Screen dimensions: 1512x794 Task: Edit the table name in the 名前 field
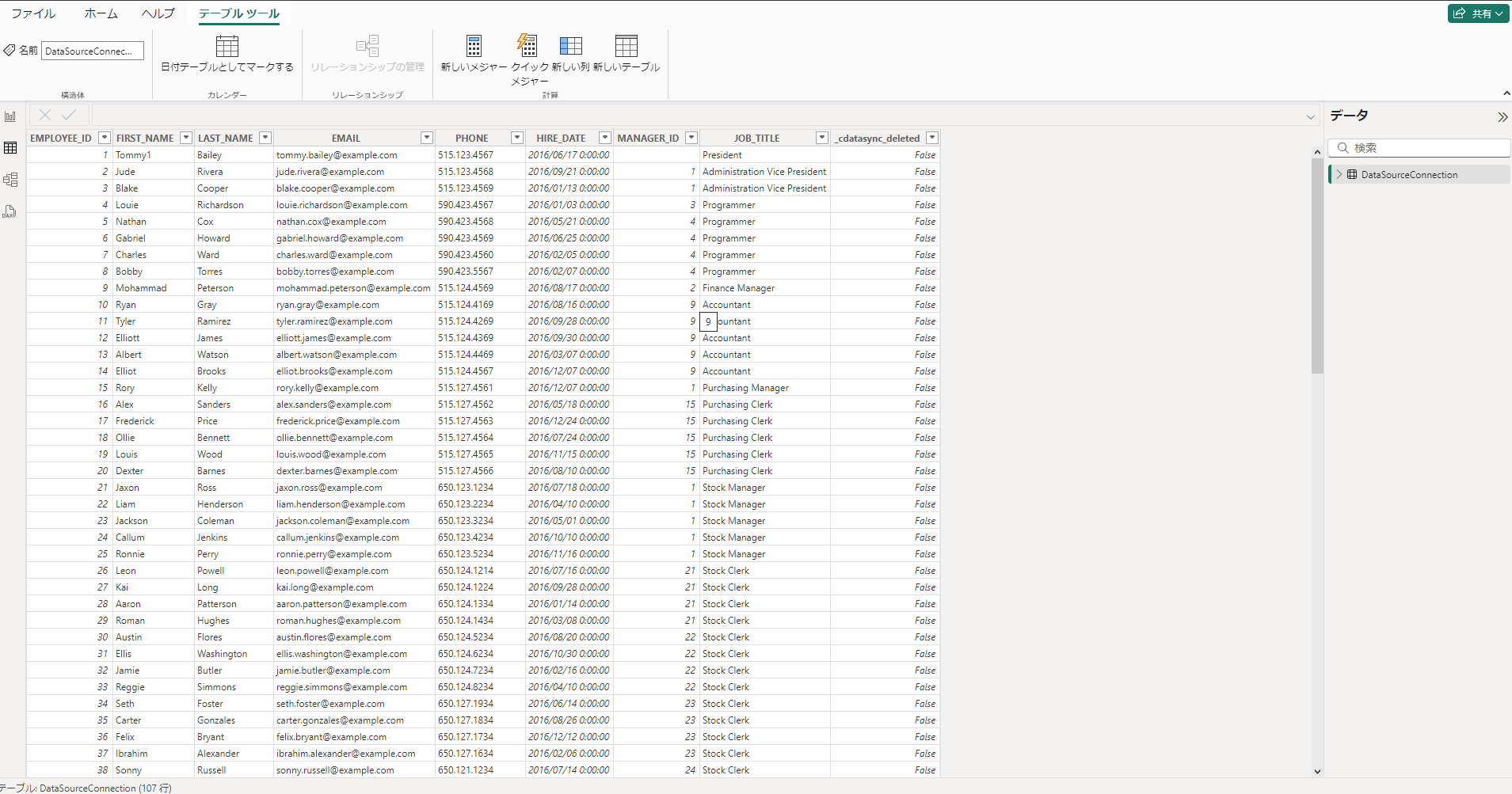coord(92,50)
